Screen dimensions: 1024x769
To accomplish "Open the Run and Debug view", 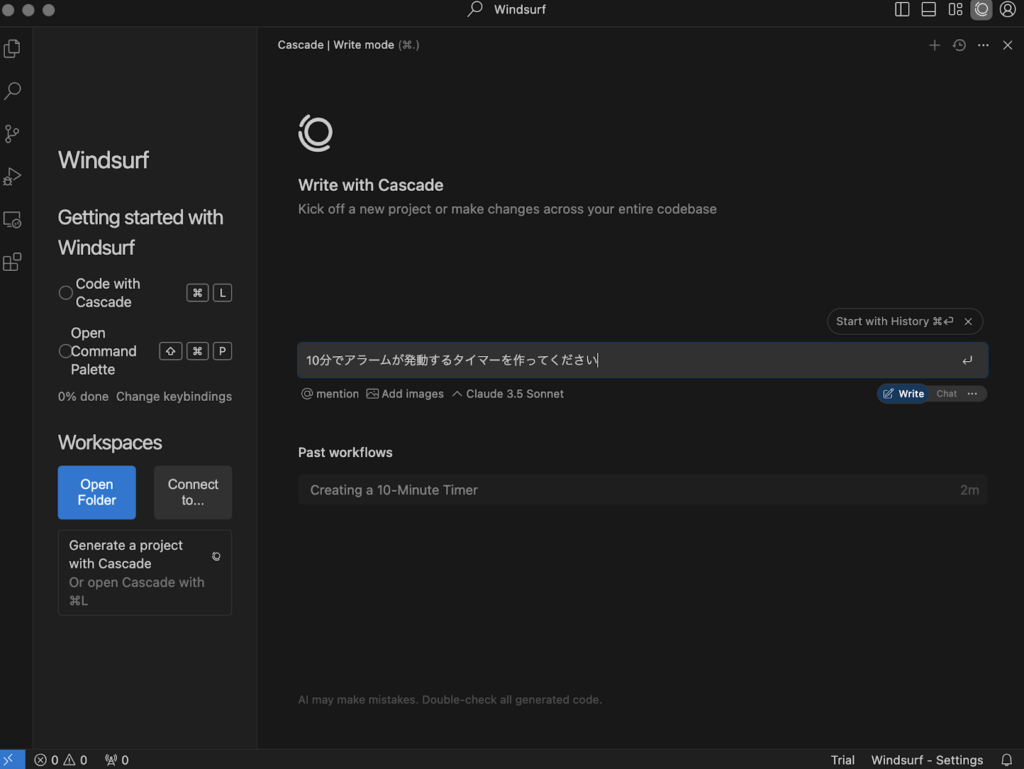I will [12, 176].
